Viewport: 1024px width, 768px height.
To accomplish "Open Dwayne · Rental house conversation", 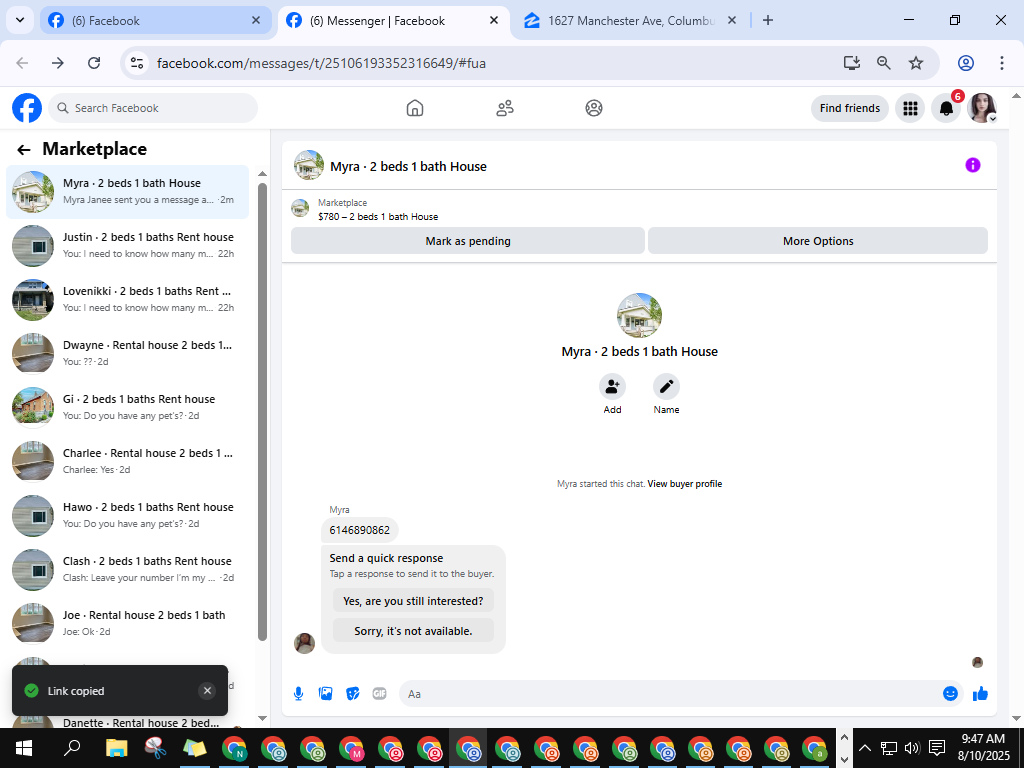I will point(127,353).
